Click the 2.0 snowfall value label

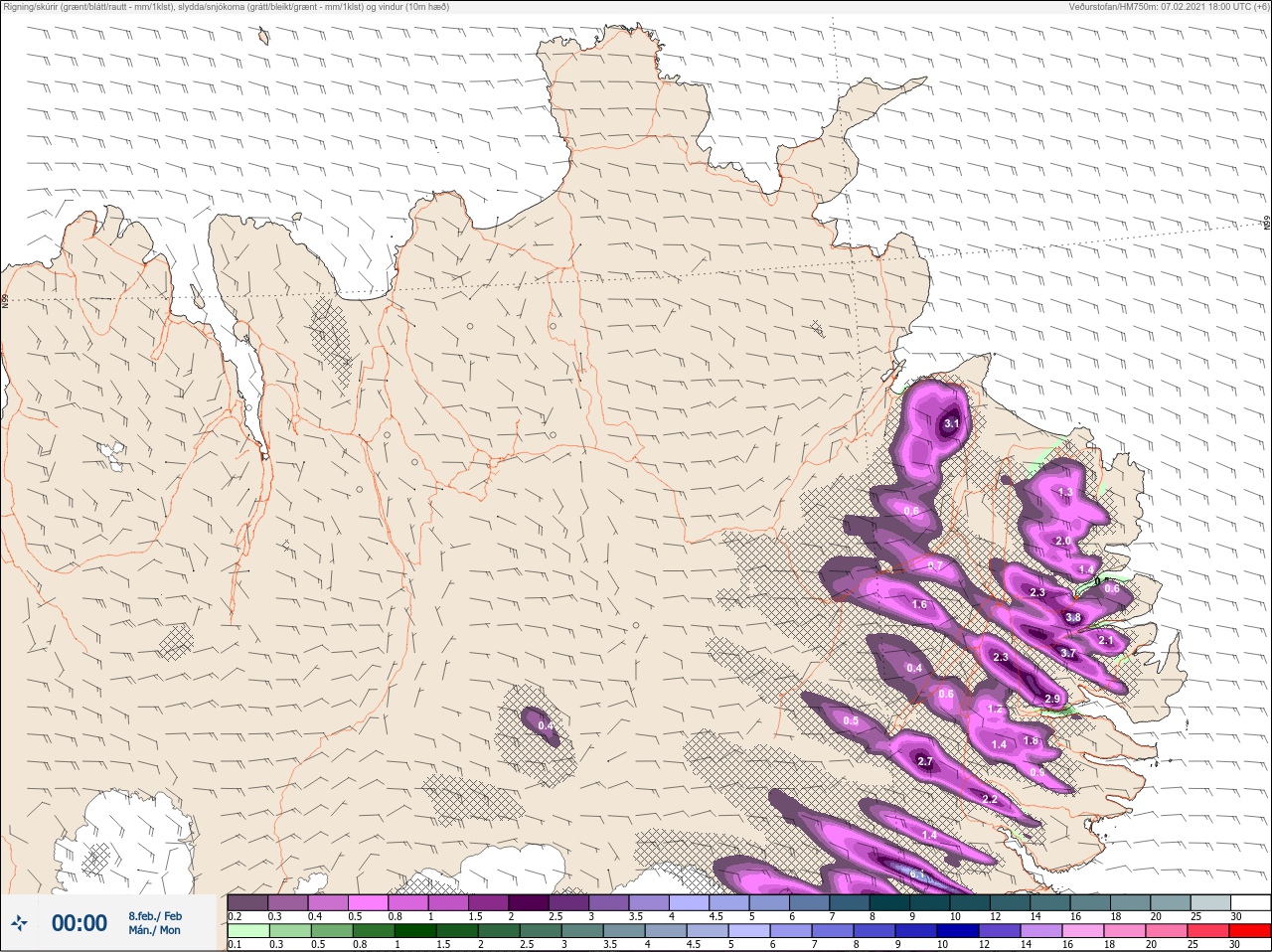tap(1062, 541)
